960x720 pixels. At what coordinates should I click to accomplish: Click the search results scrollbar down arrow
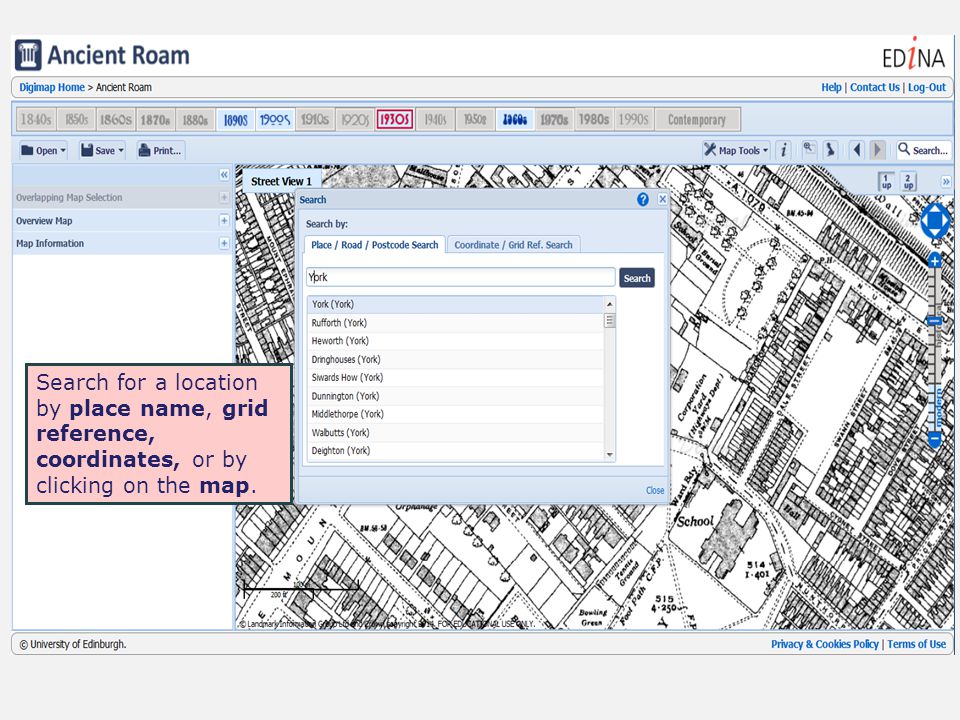[609, 455]
